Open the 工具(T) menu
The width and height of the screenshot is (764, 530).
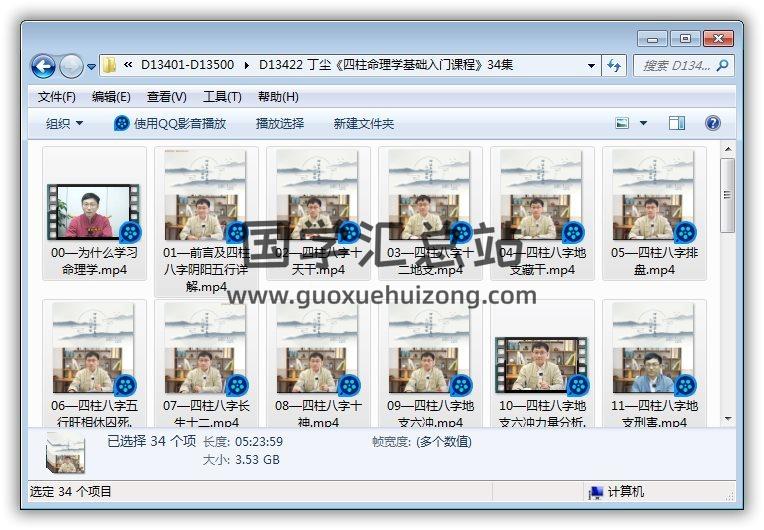[222, 97]
